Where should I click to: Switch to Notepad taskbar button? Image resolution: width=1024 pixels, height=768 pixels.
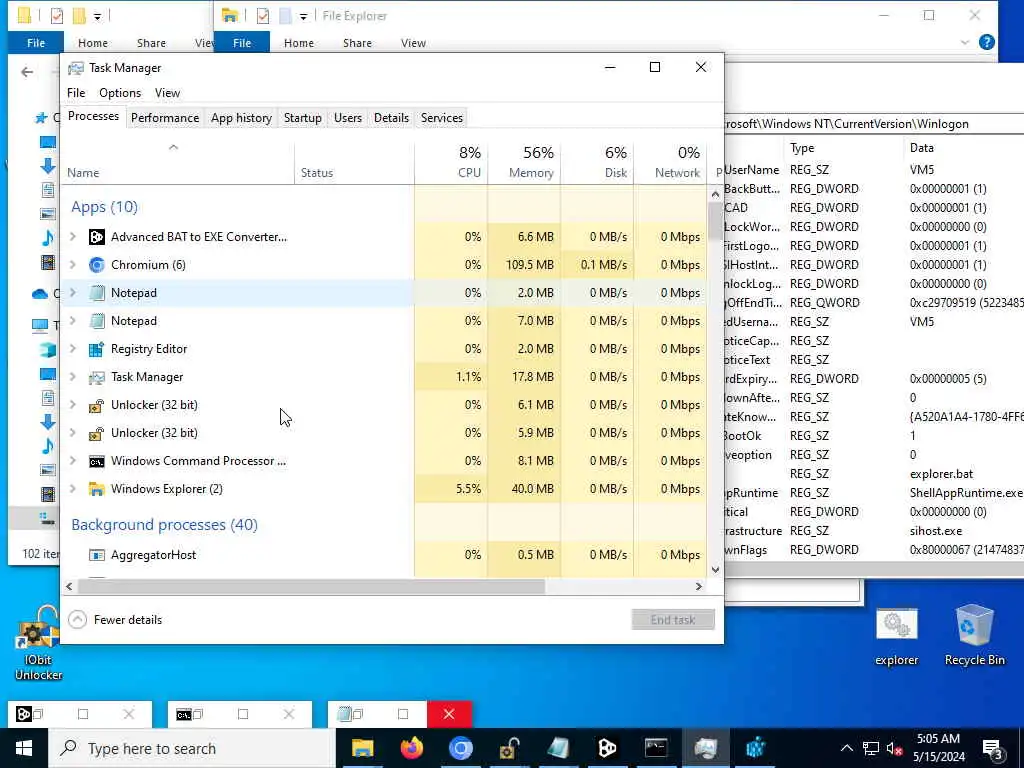[x=558, y=748]
